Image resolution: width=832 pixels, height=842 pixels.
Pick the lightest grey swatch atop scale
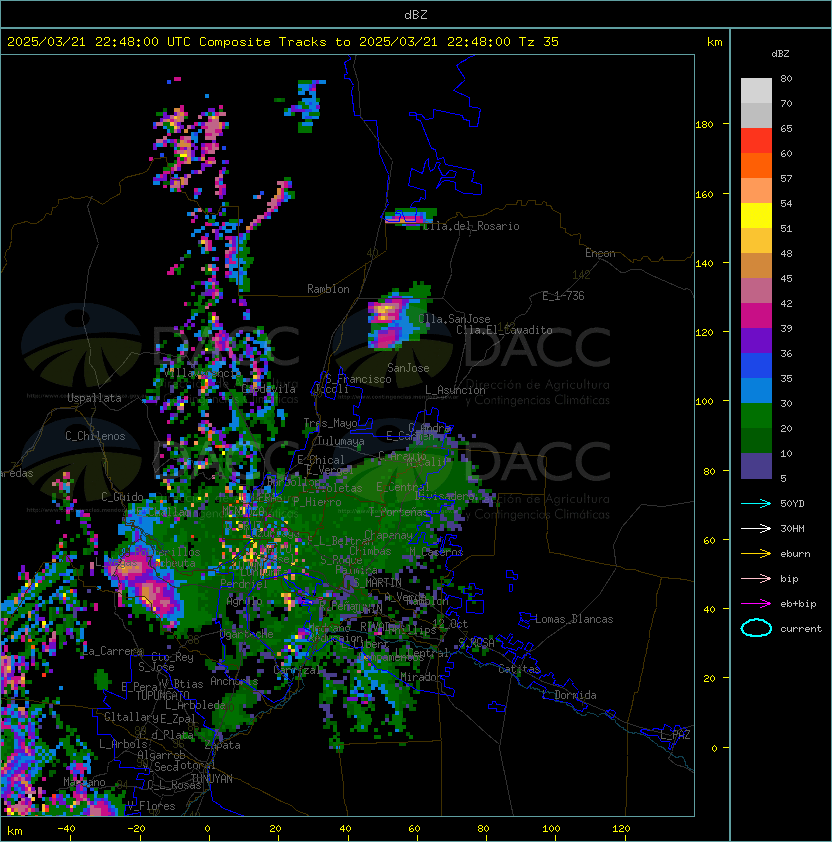coord(756,91)
